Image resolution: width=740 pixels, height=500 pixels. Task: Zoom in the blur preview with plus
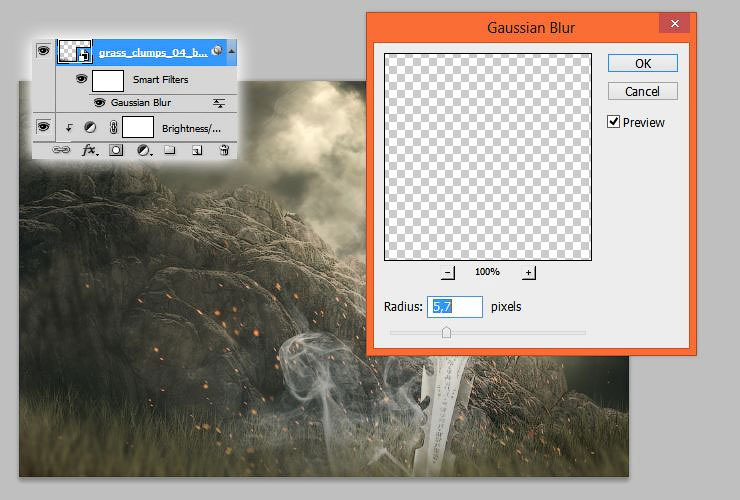click(529, 272)
